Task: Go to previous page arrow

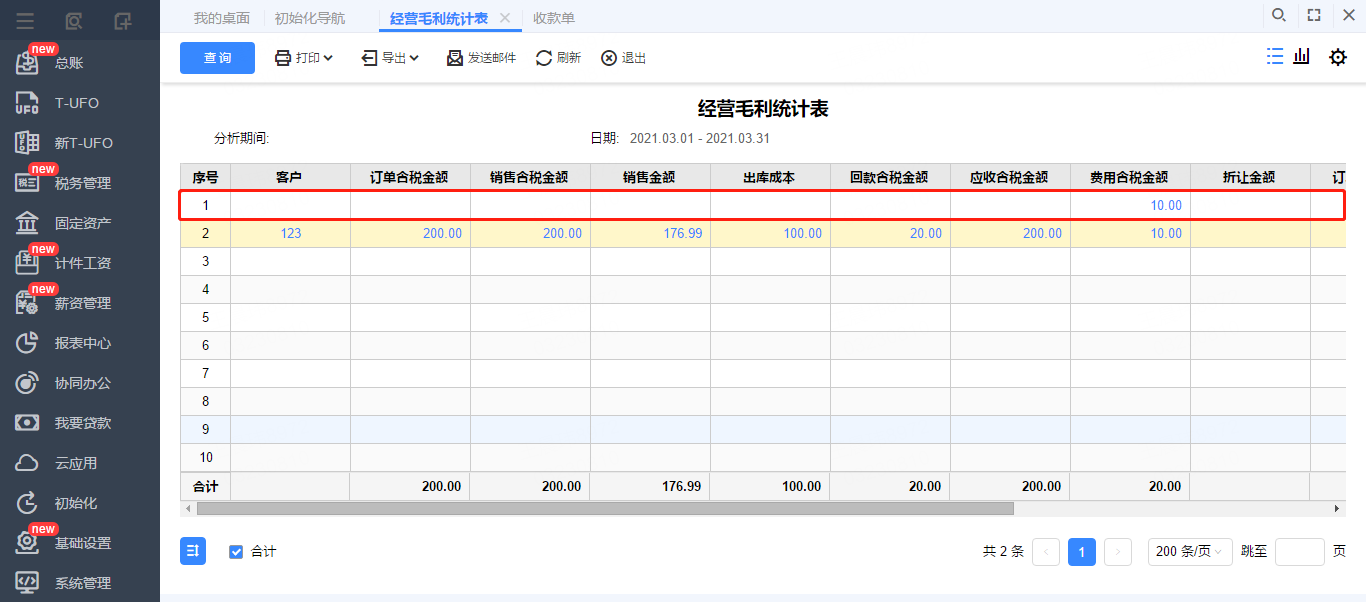Action: click(x=1046, y=551)
